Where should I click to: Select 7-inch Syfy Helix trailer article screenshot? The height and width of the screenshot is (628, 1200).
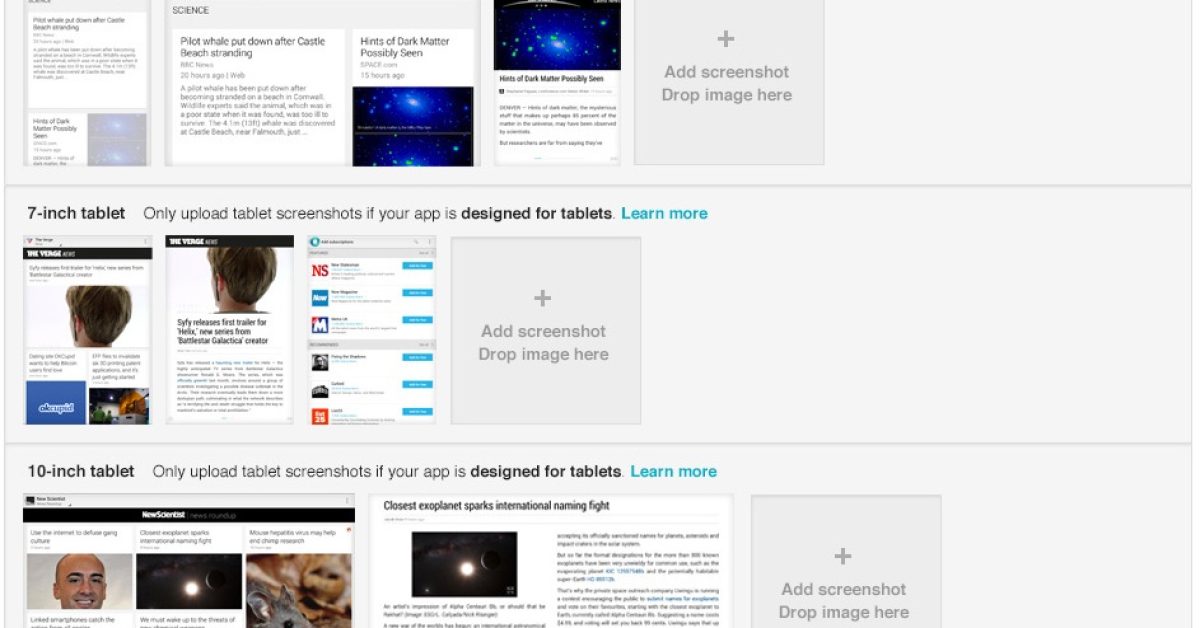[x=230, y=330]
